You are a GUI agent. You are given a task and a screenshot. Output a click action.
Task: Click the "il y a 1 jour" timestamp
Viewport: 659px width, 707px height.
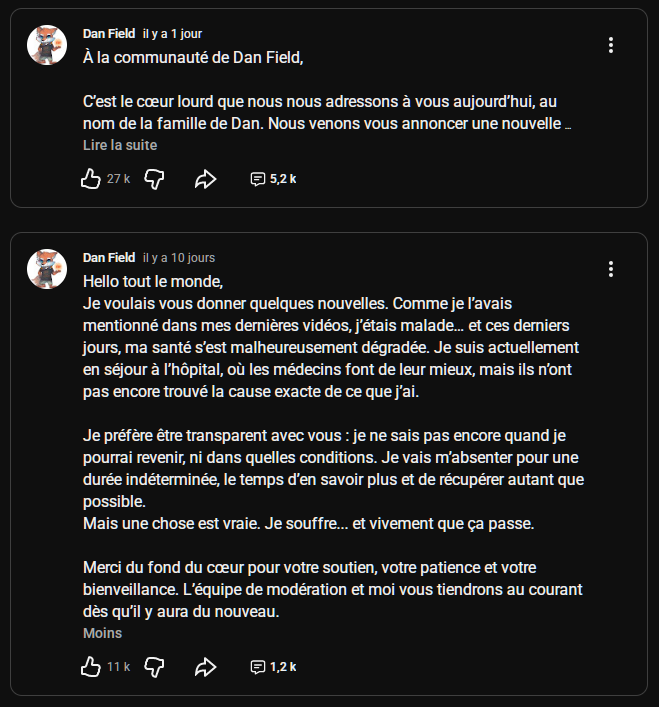pos(172,34)
